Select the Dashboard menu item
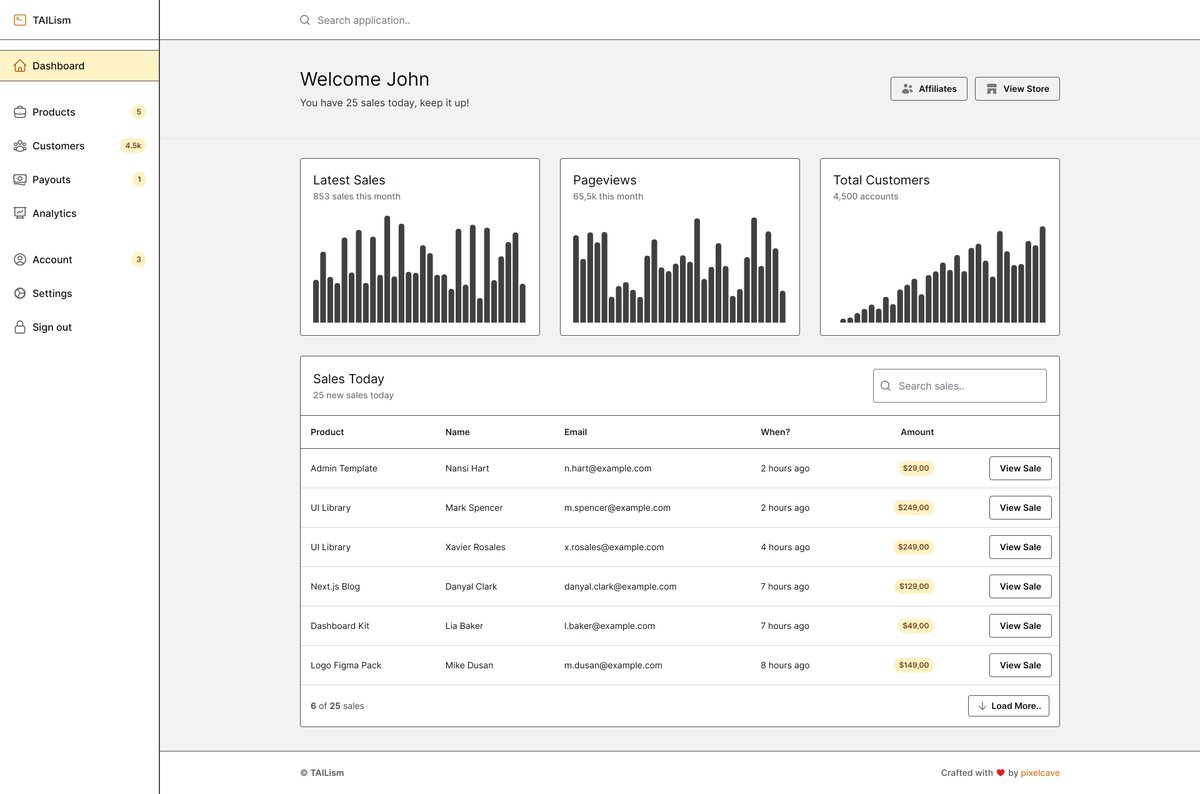This screenshot has height=794, width=1200. click(57, 64)
